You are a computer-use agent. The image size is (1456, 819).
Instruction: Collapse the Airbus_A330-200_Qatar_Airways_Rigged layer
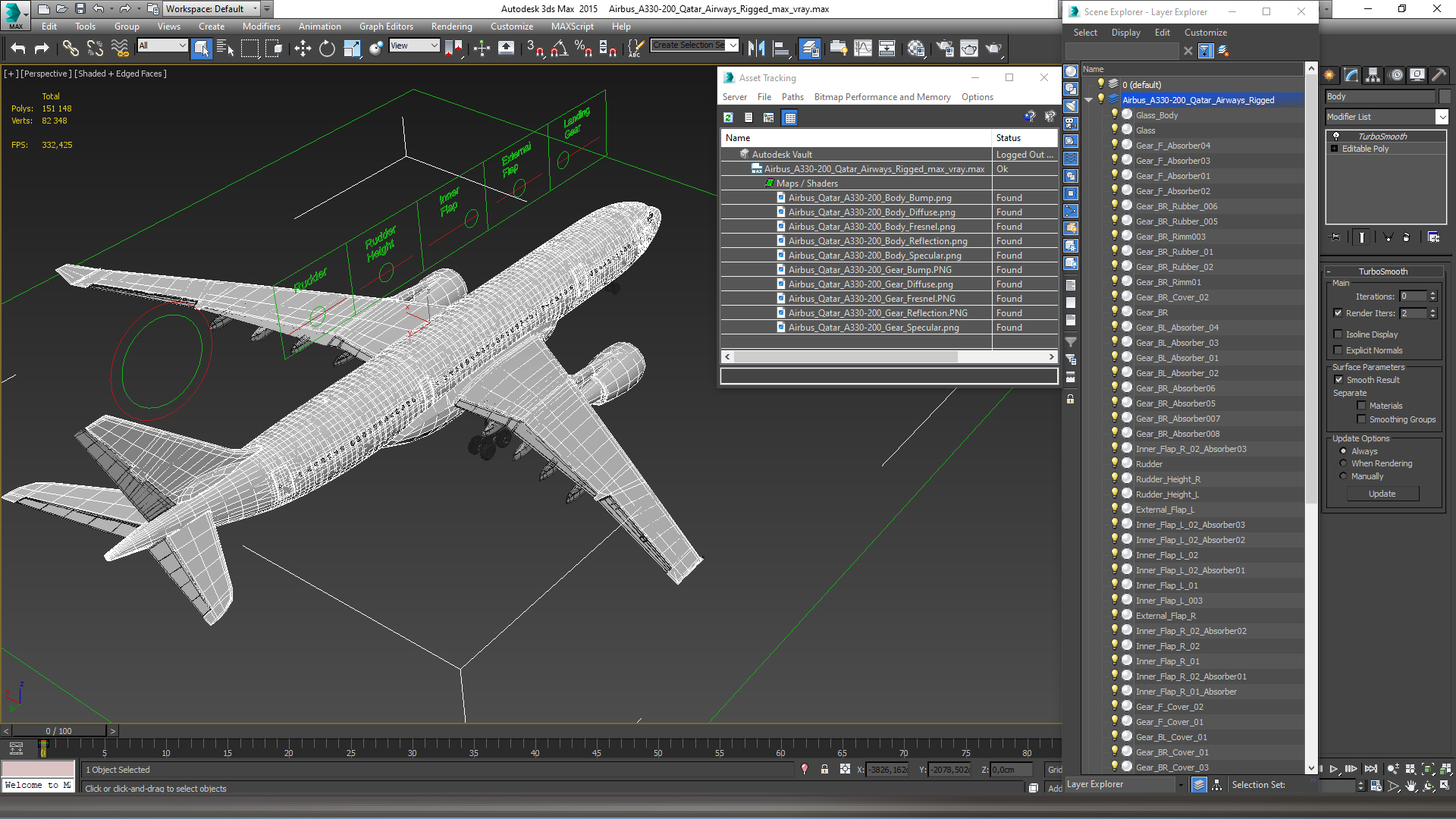1089,100
